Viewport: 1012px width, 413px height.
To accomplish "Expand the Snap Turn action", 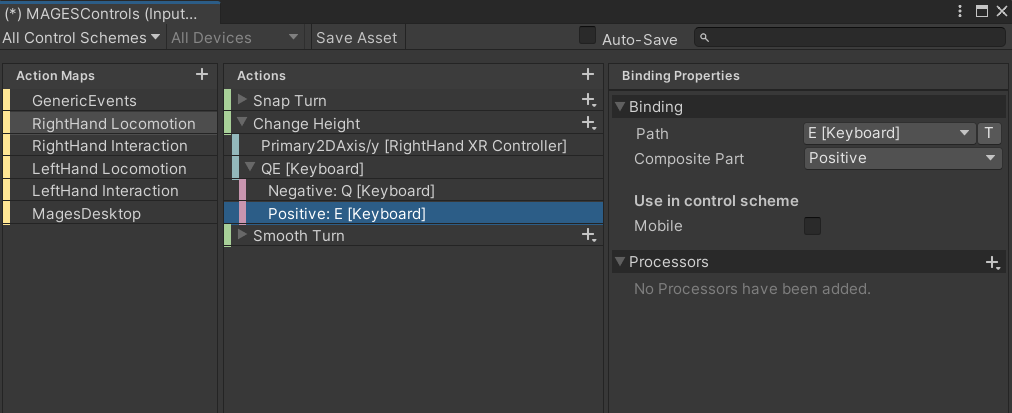I will (x=242, y=100).
